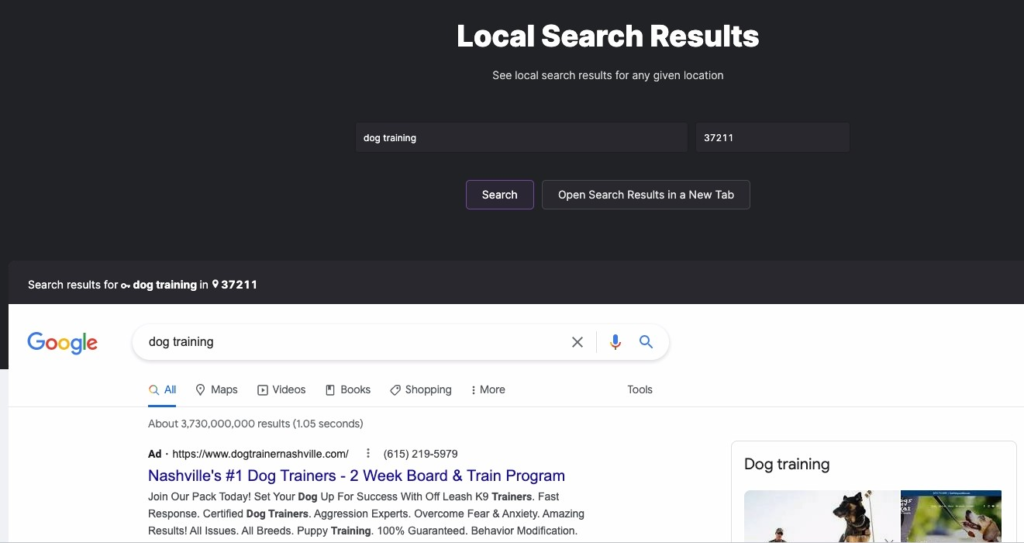Switch to the Videos results tab
Screen dimensions: 1024x543
(281, 389)
